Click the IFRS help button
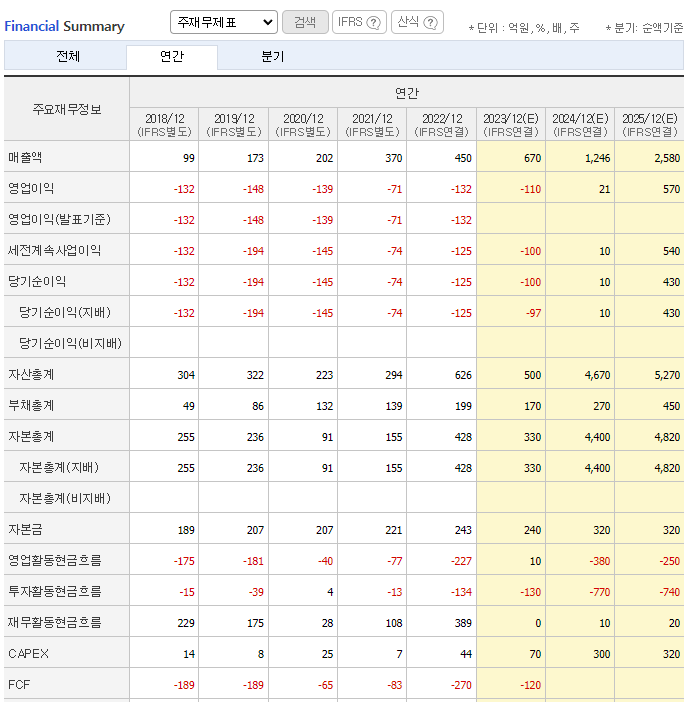Viewport: 696px width, 702px height. [x=359, y=22]
